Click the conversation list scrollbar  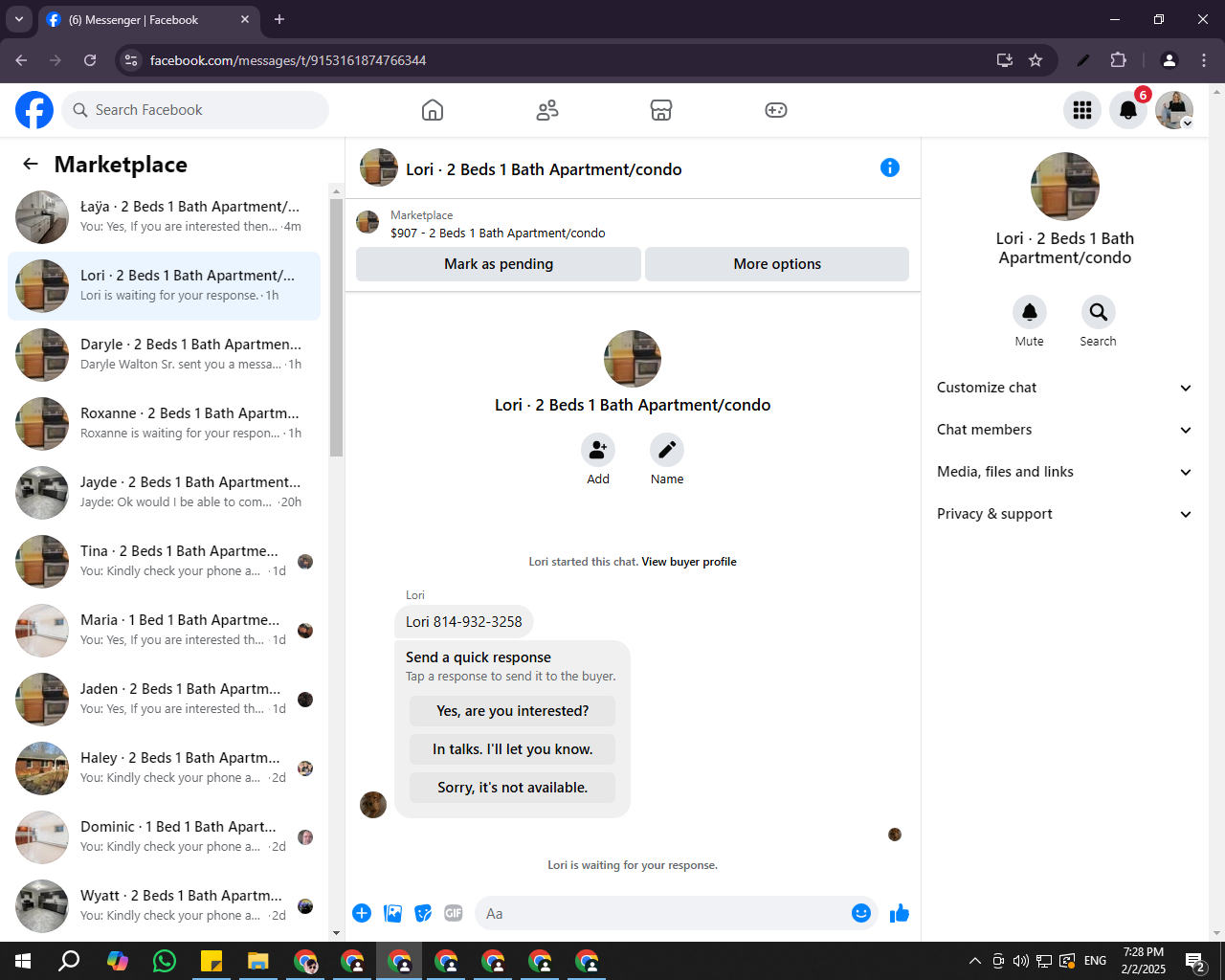(336, 326)
